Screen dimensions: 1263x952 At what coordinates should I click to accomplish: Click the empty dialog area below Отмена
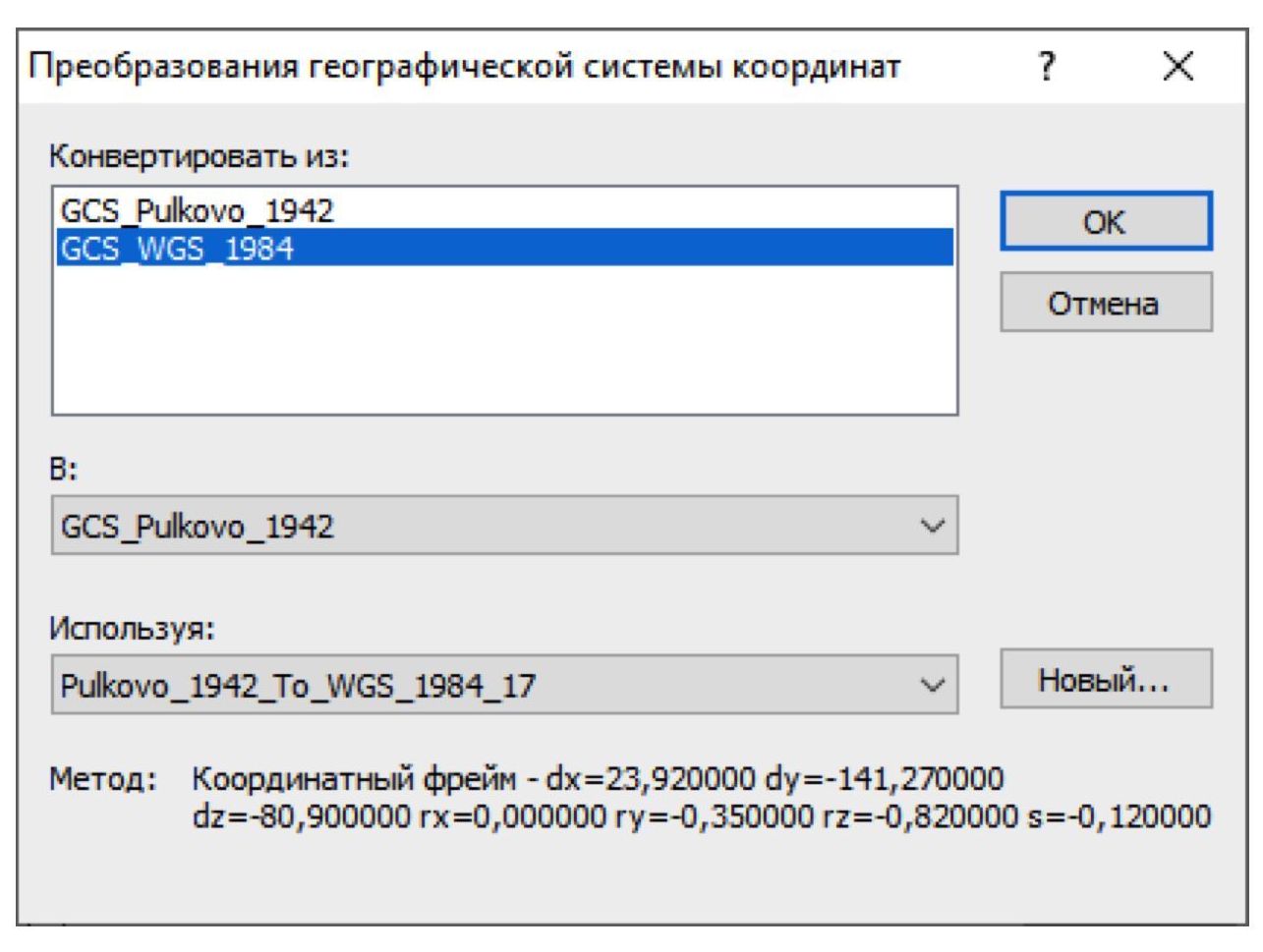[1105, 442]
